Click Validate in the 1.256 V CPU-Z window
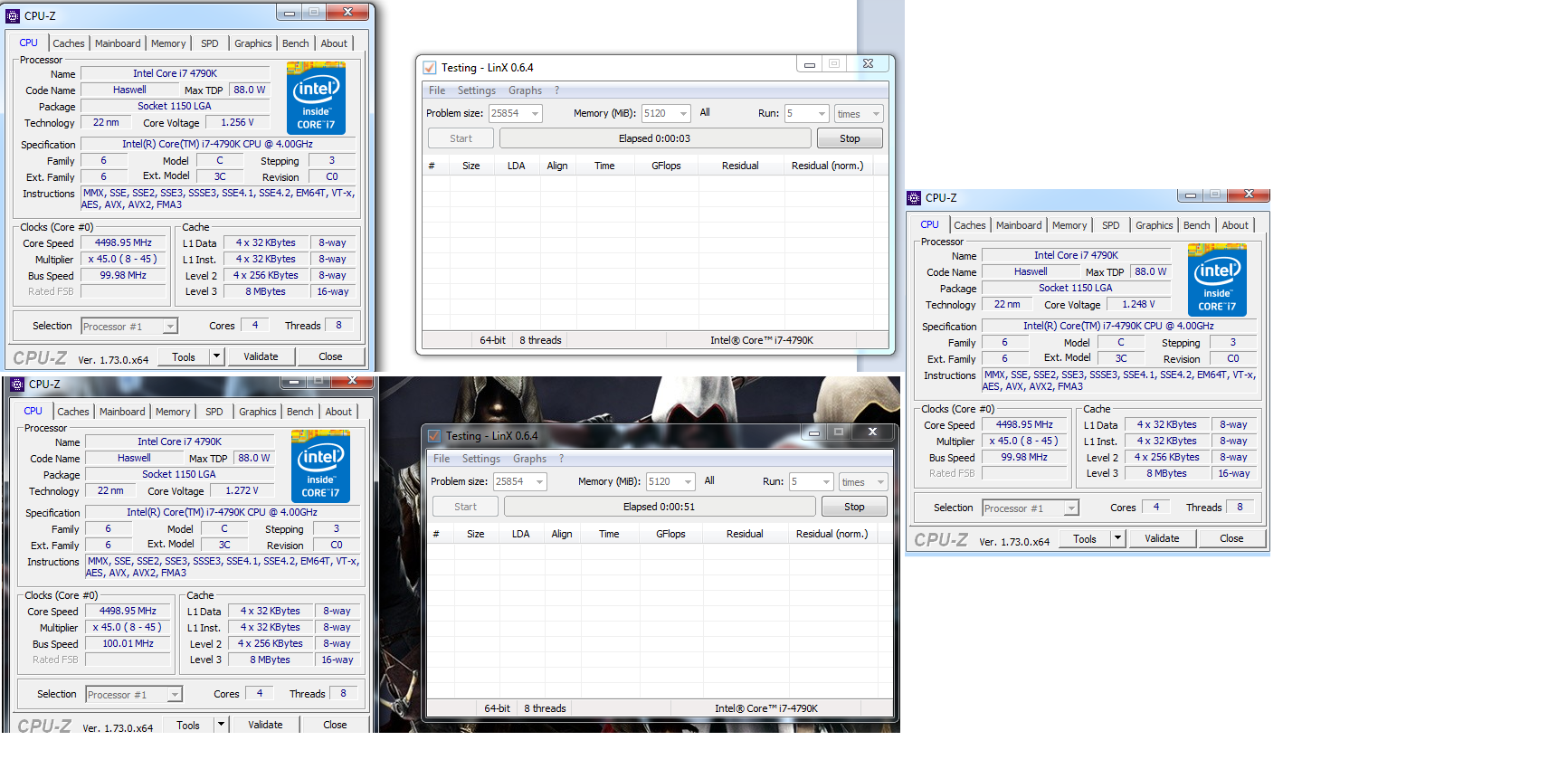Screen dimensions: 1568x769 (x=261, y=356)
